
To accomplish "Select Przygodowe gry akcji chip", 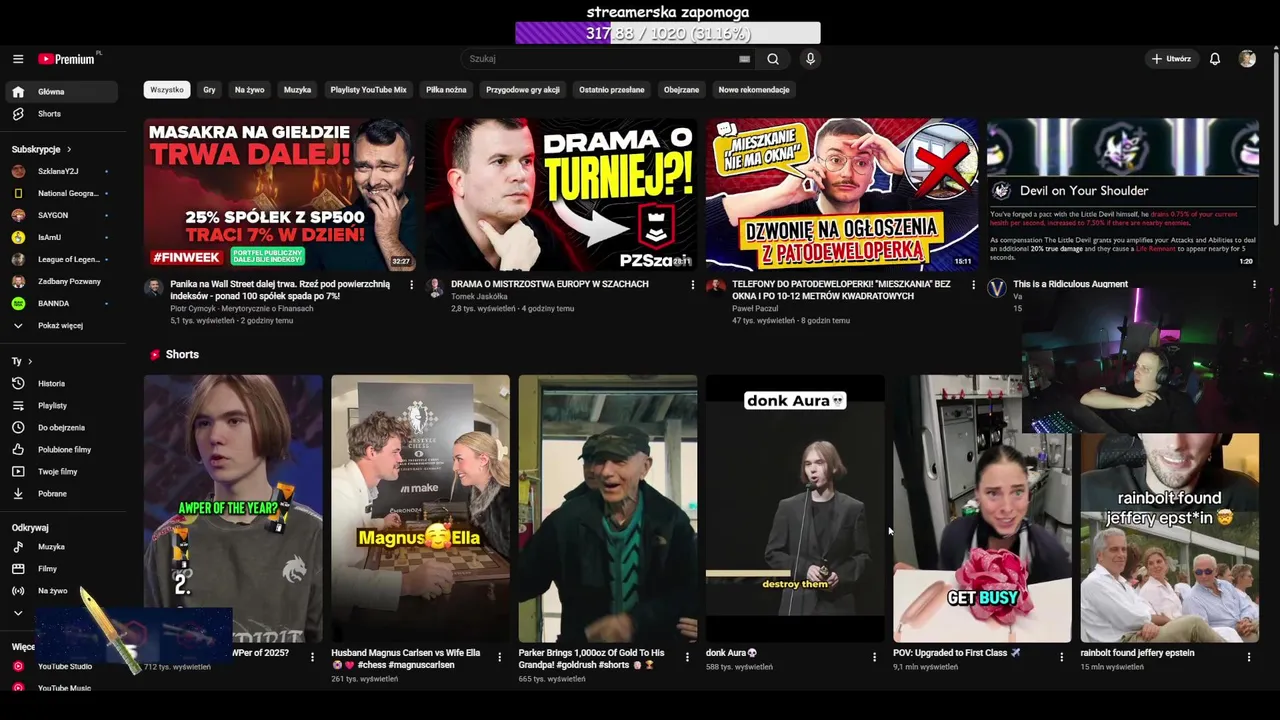I will click(x=523, y=90).
